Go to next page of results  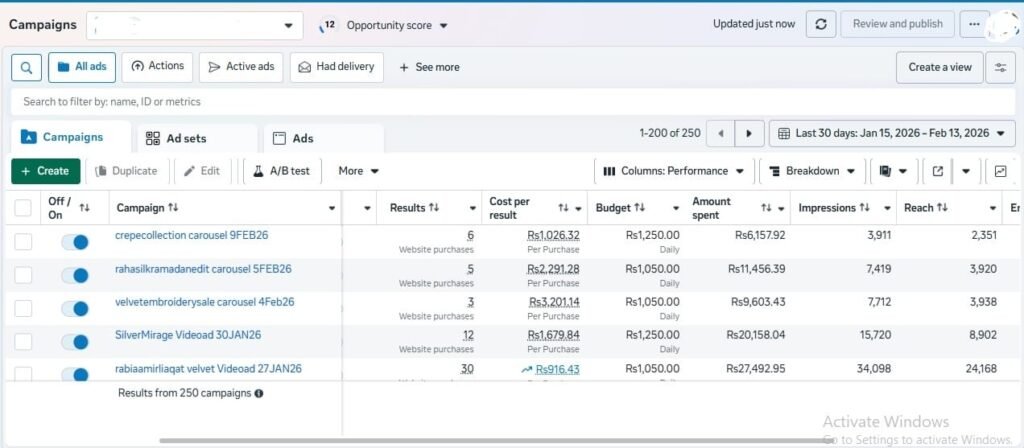748,133
